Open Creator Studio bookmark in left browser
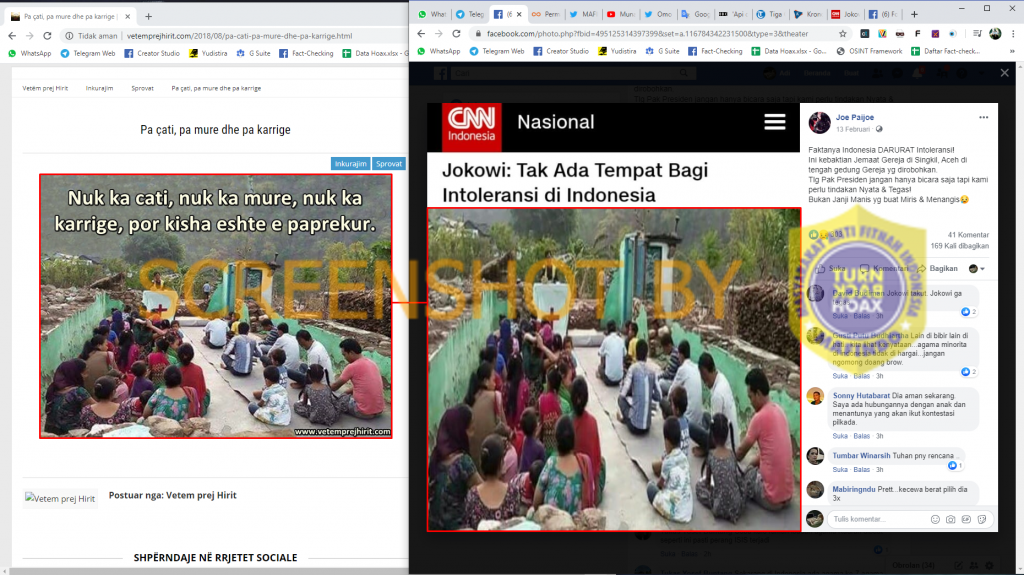This screenshot has width=1024, height=575. [152, 54]
